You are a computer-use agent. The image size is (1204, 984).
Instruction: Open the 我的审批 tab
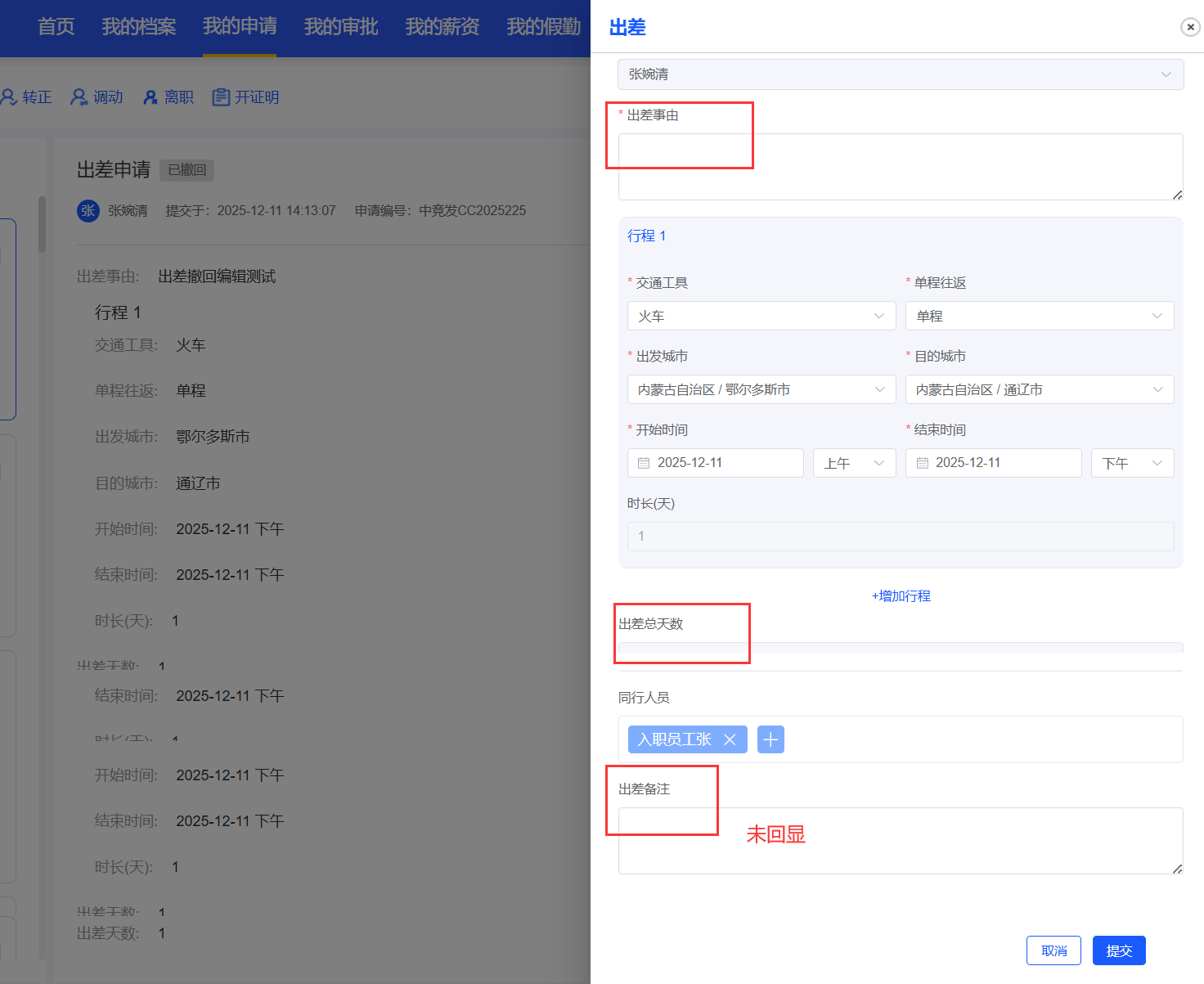[341, 27]
